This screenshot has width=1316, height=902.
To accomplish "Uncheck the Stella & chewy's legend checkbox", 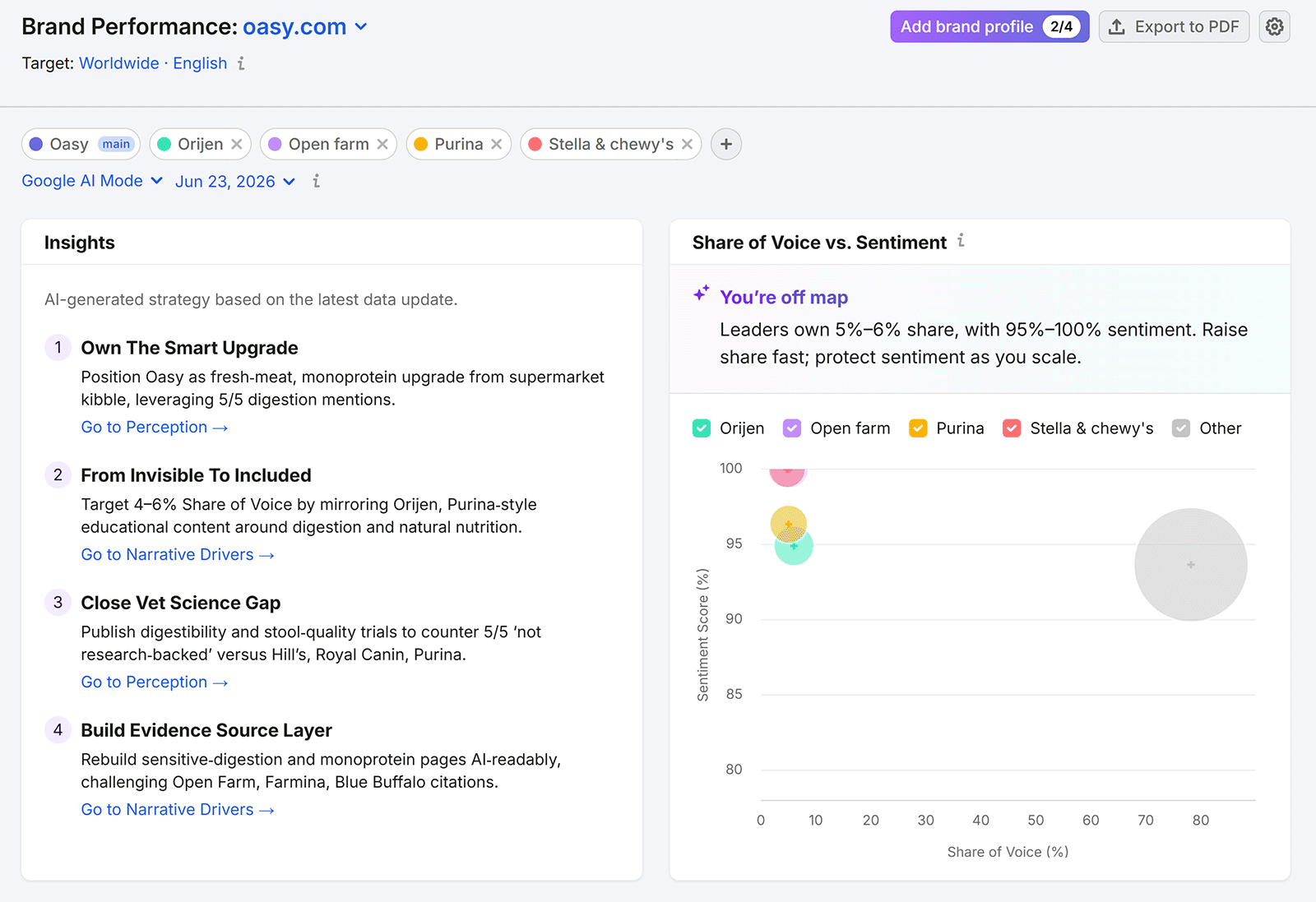I will coord(1012,428).
